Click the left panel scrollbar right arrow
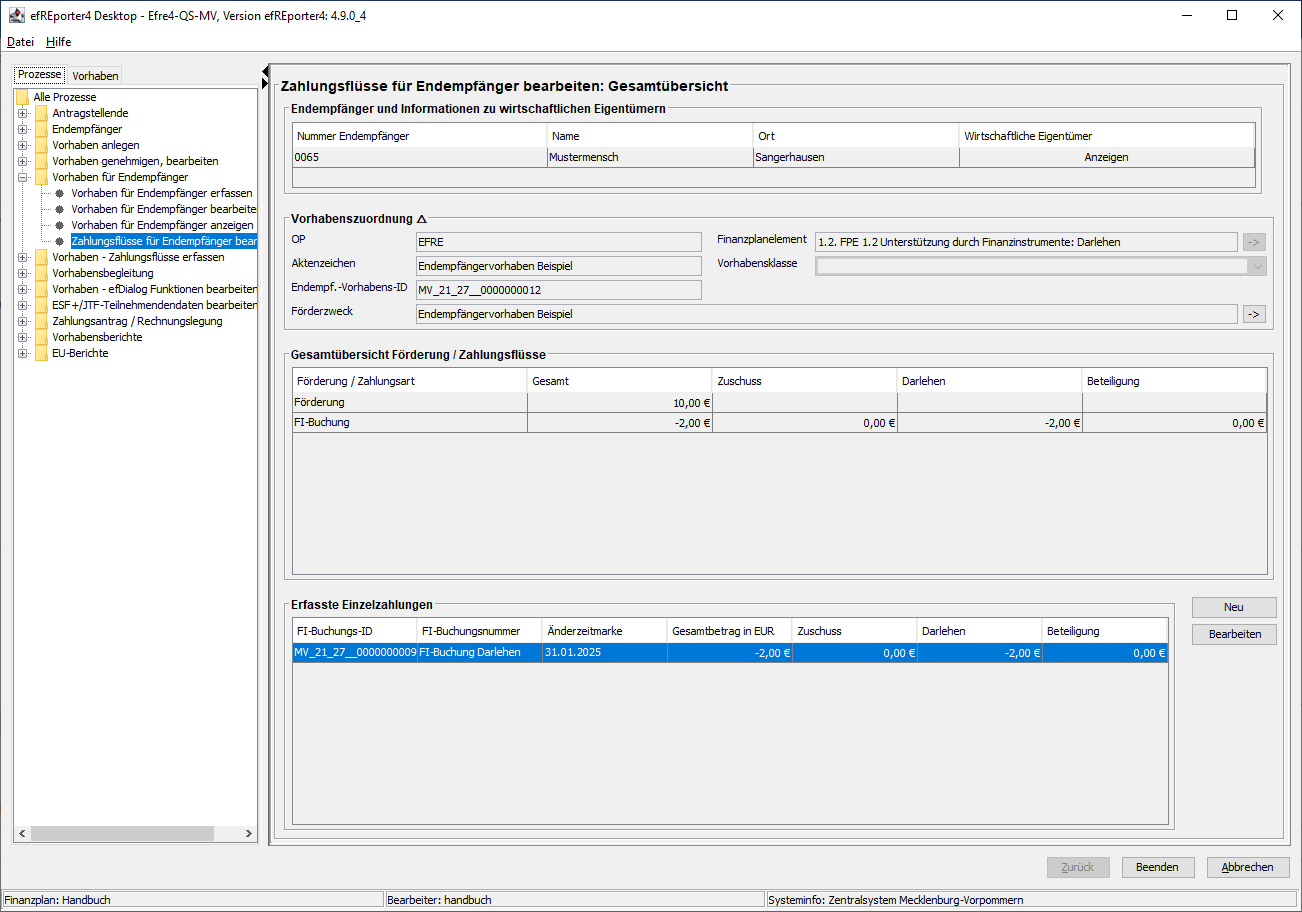The height and width of the screenshot is (912, 1302). (x=249, y=834)
